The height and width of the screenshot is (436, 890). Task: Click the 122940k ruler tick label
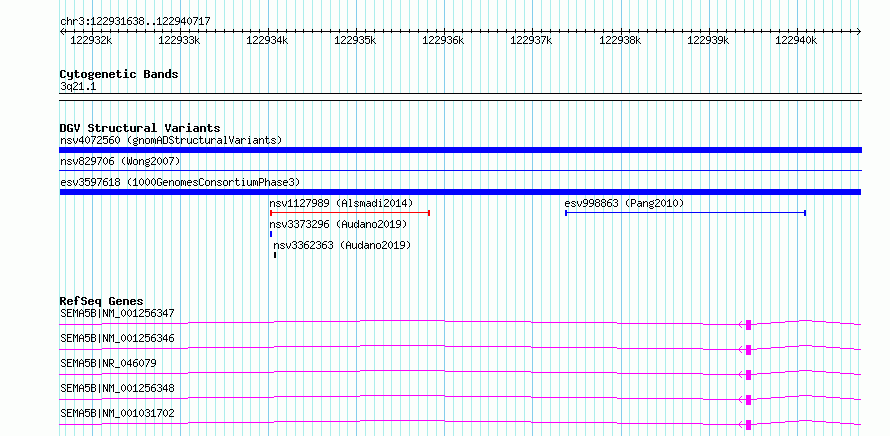pos(796,40)
